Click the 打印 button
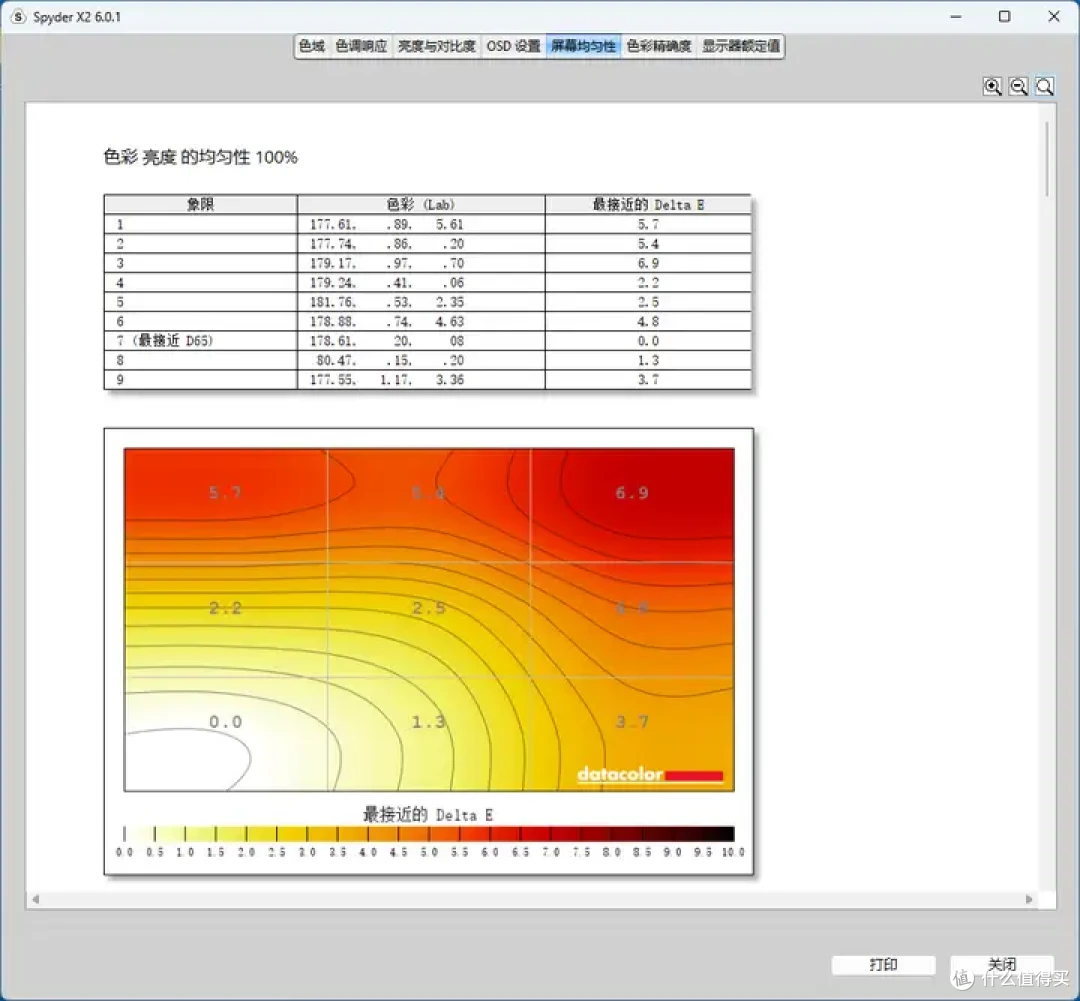The width and height of the screenshot is (1080, 1001). (x=883, y=964)
